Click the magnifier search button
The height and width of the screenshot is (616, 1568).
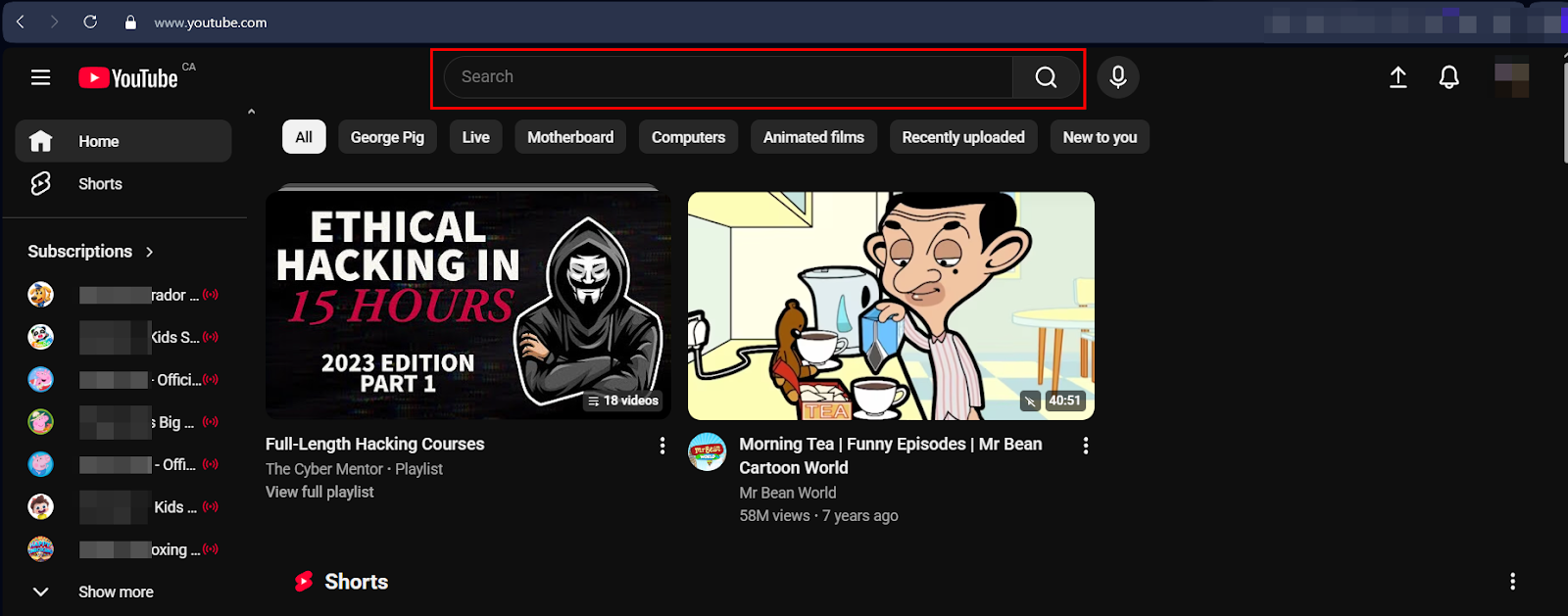[1046, 77]
